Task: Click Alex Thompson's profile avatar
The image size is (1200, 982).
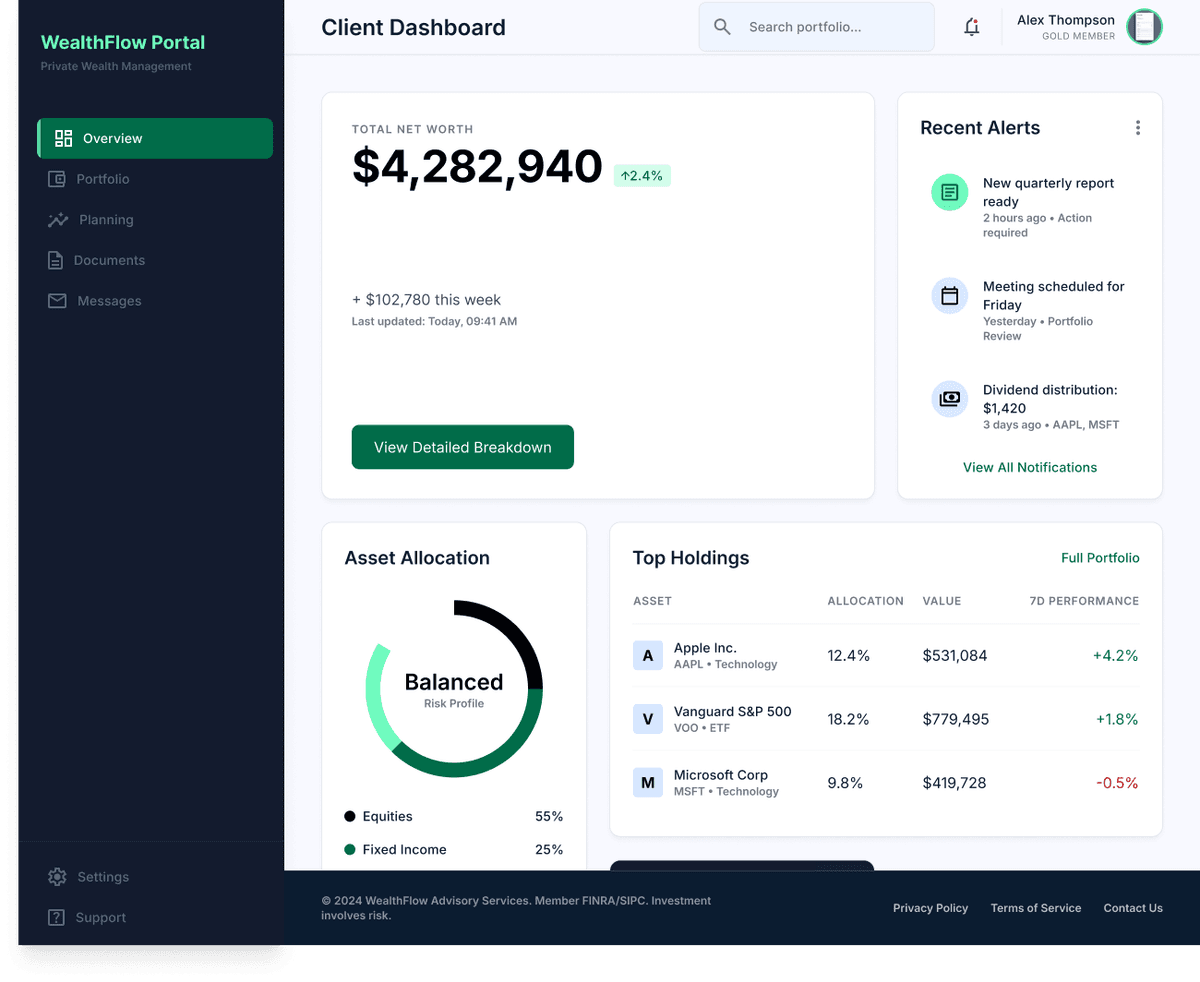Action: (1145, 27)
